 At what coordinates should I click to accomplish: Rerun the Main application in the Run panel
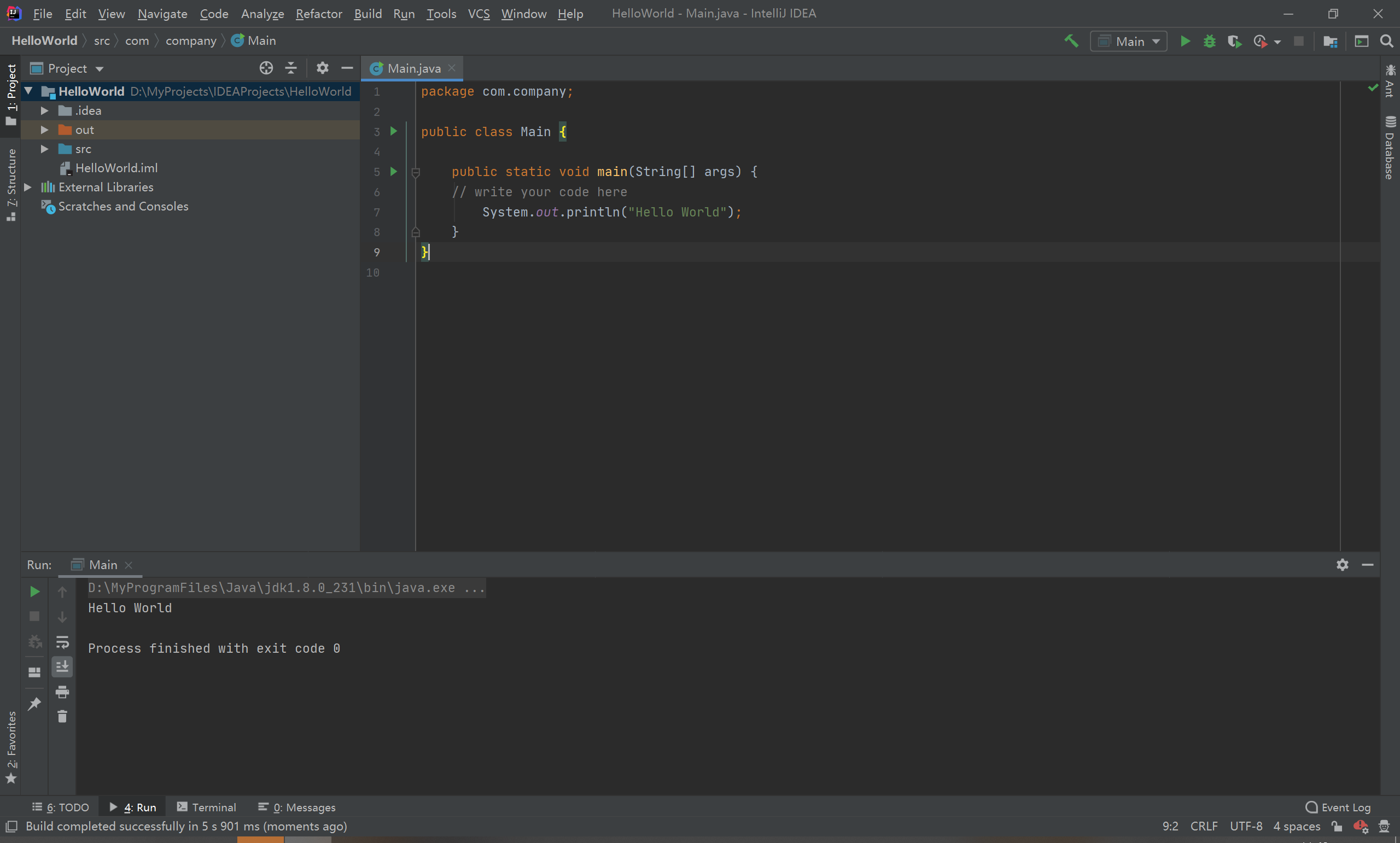34,591
